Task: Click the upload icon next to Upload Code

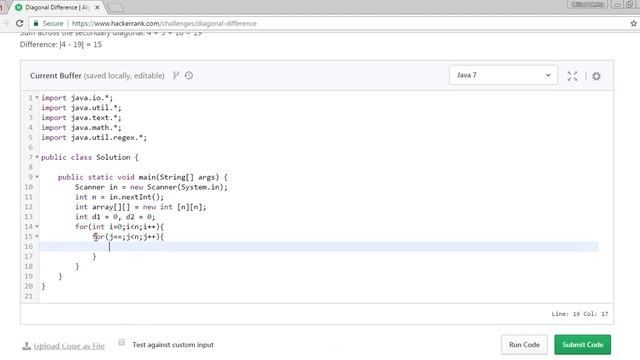Action: point(27,346)
